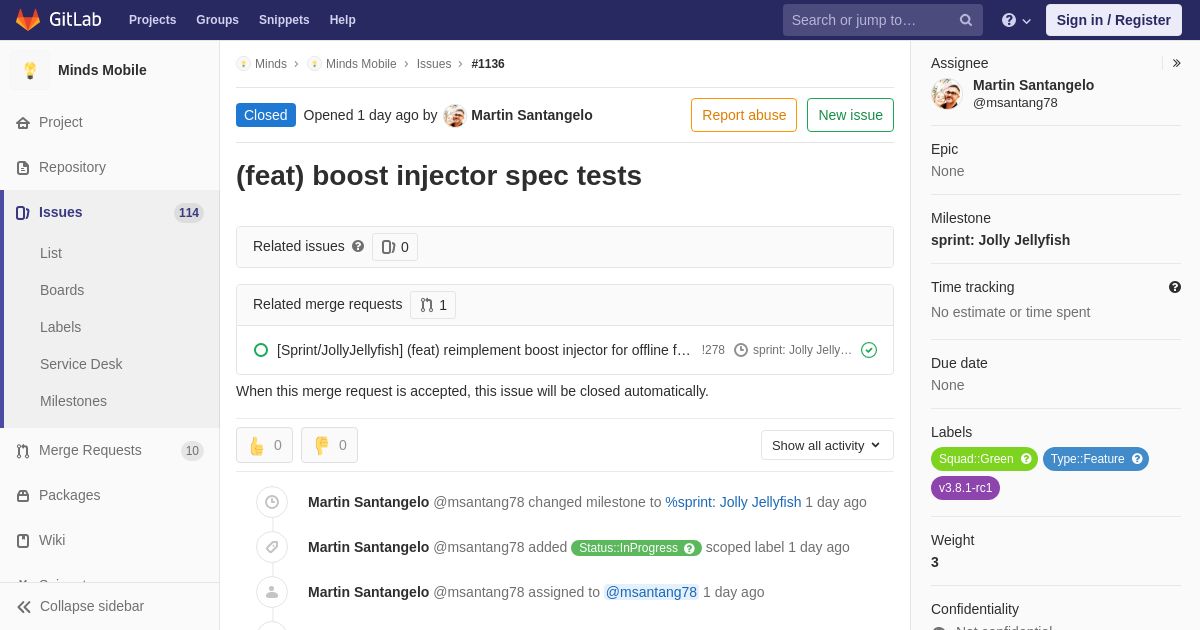Toggle thumbs down reaction

click(329, 445)
